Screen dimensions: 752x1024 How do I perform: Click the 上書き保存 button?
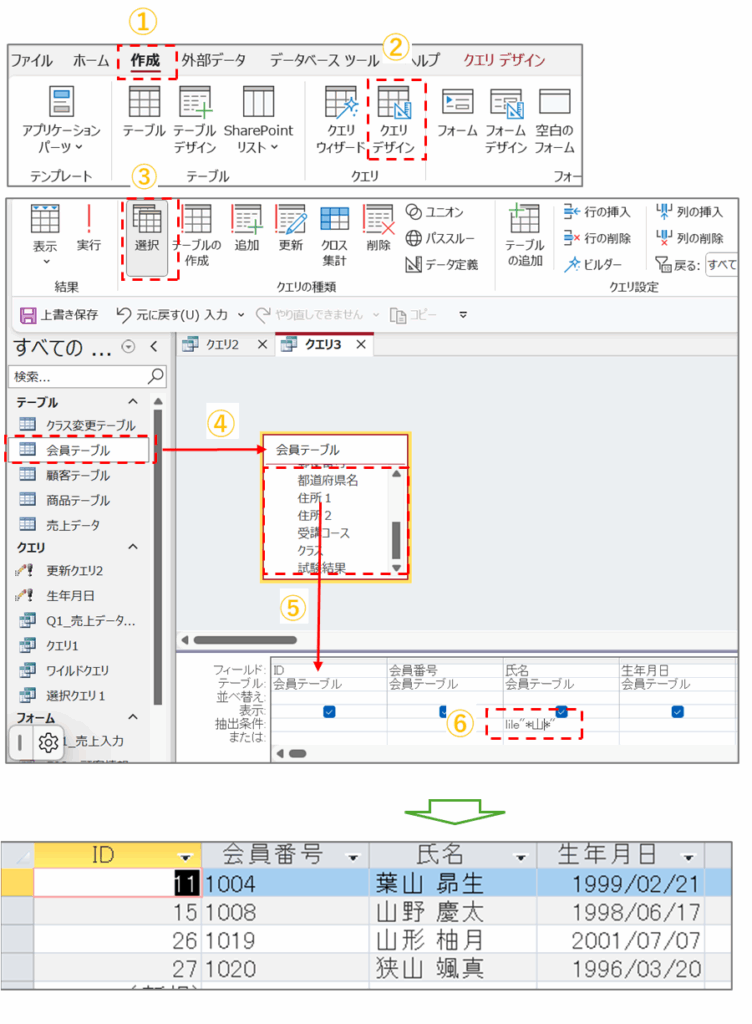(60, 314)
